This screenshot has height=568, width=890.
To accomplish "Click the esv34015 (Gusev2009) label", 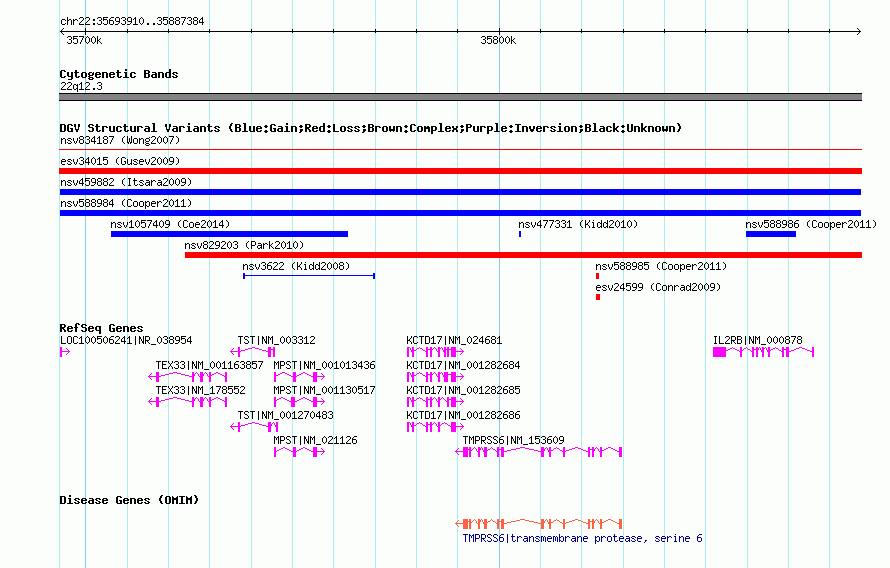I will (120, 161).
